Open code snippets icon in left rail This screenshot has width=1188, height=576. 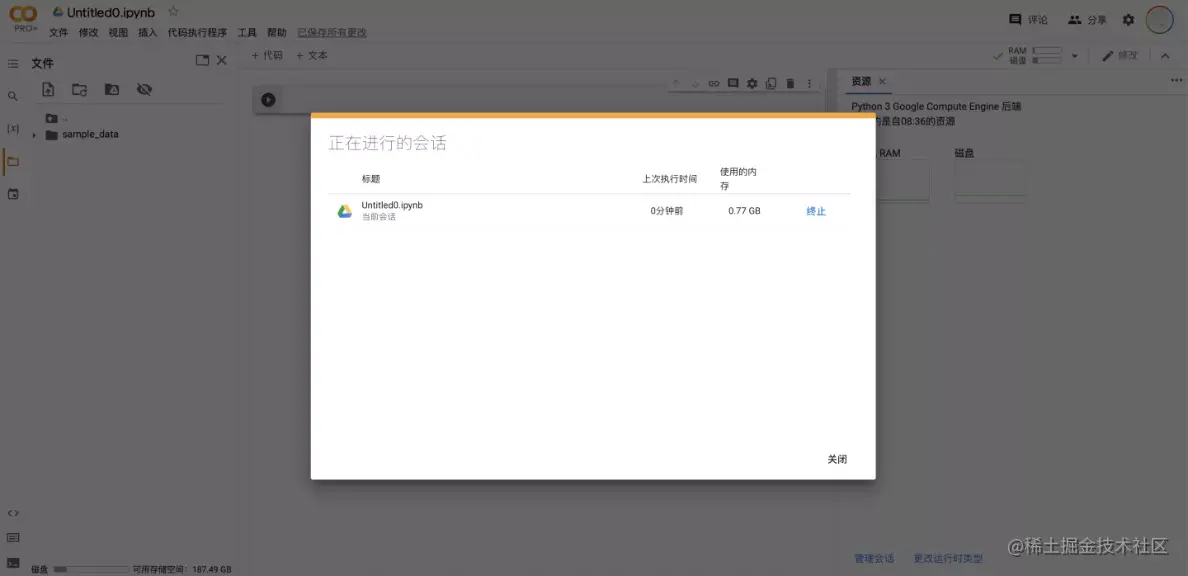click(13, 513)
